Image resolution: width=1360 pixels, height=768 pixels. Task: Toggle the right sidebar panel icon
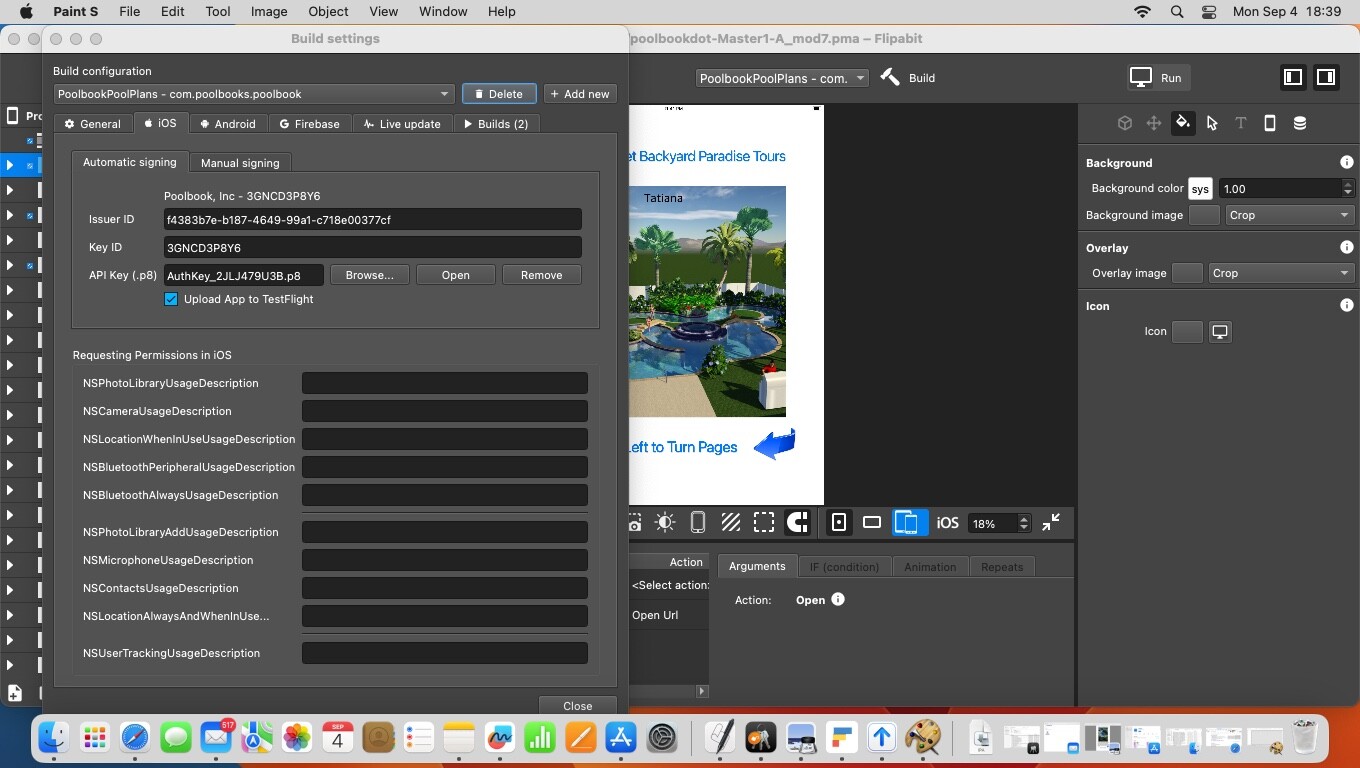click(x=1326, y=77)
